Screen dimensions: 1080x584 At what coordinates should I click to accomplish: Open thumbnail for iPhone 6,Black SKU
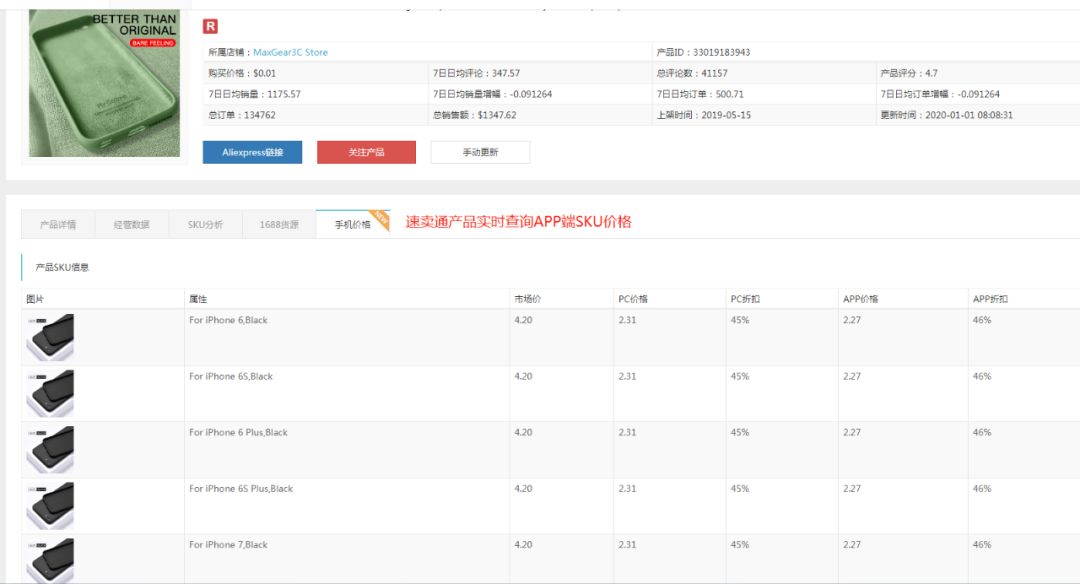click(x=50, y=337)
